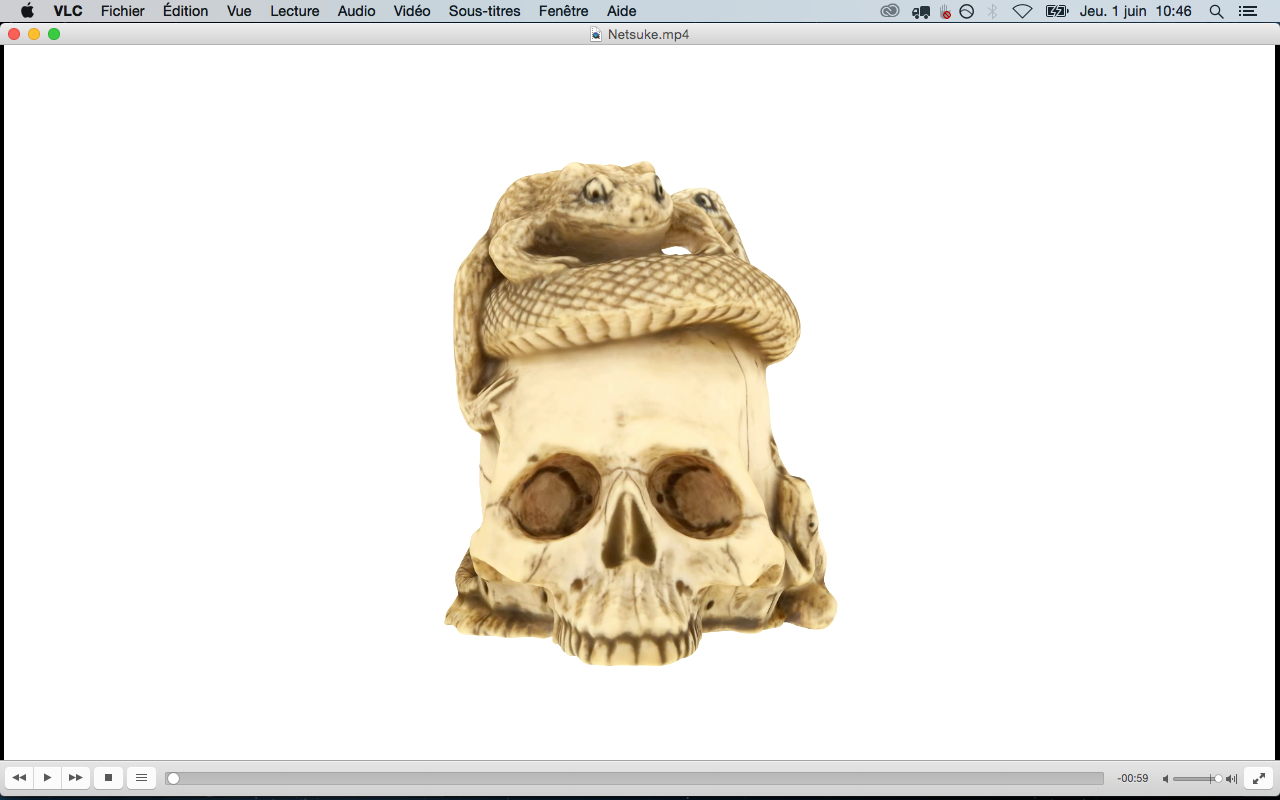This screenshot has height=800, width=1280.
Task: Click the Netsuke.mp4 window title
Action: [x=649, y=34]
